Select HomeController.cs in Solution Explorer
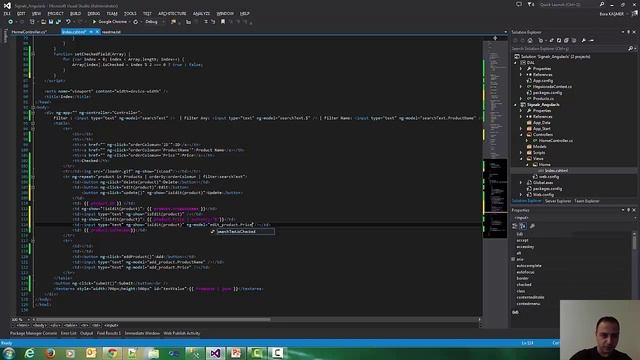The height and width of the screenshot is (360, 640). 556,141
